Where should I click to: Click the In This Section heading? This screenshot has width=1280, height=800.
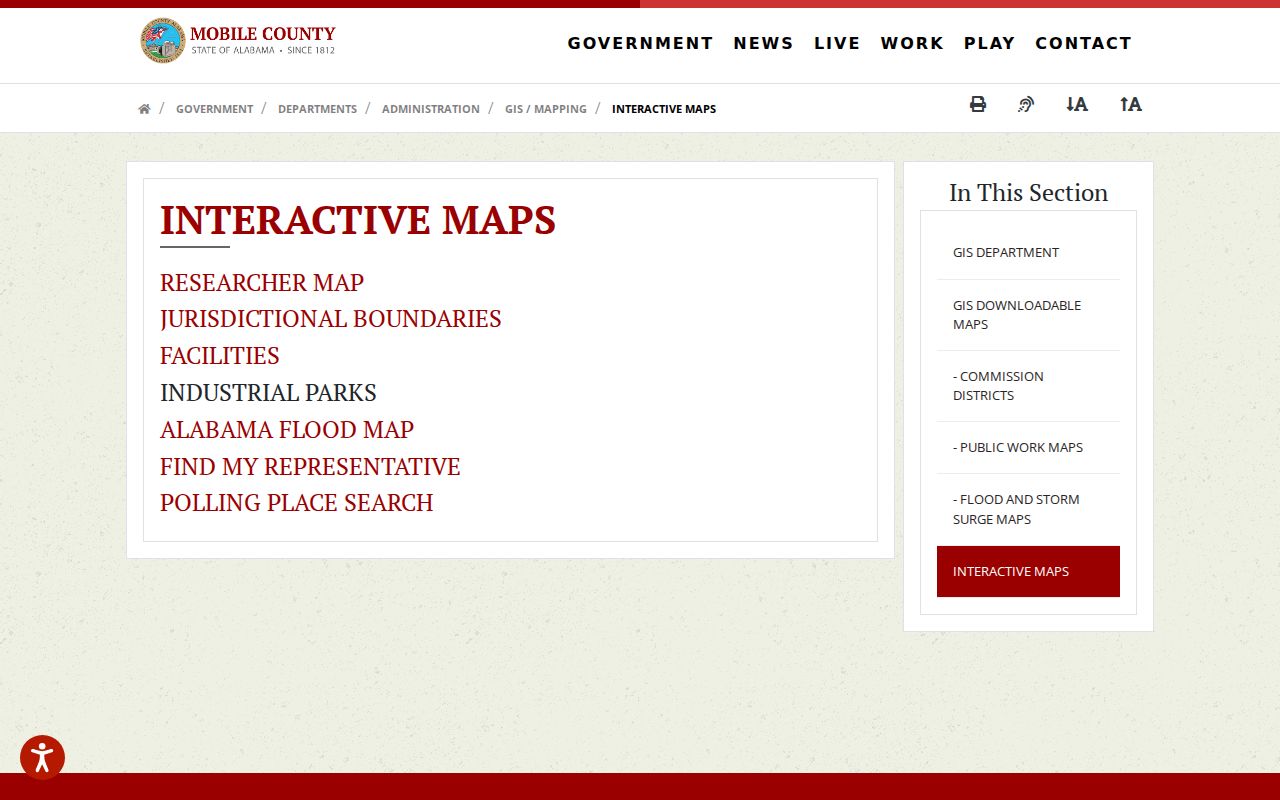(x=1028, y=193)
